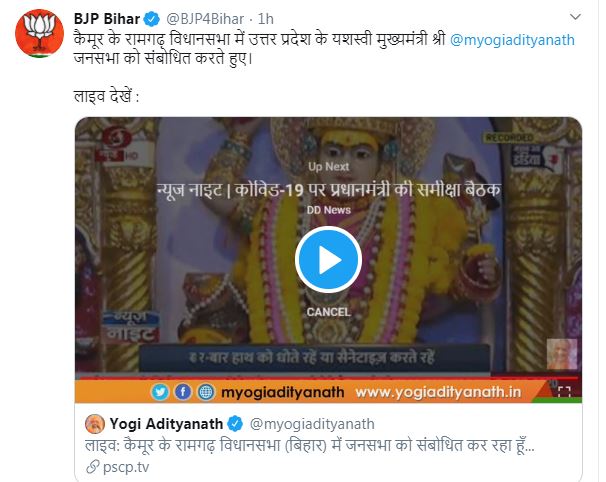Viewport: 606px width, 482px height.
Task: Click the Facebook icon in the orange banner
Action: (183, 392)
